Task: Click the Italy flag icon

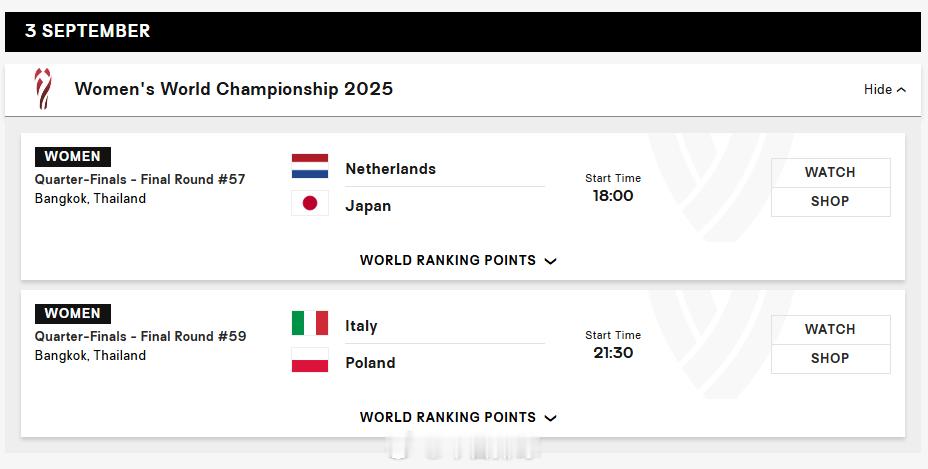Action: point(310,323)
